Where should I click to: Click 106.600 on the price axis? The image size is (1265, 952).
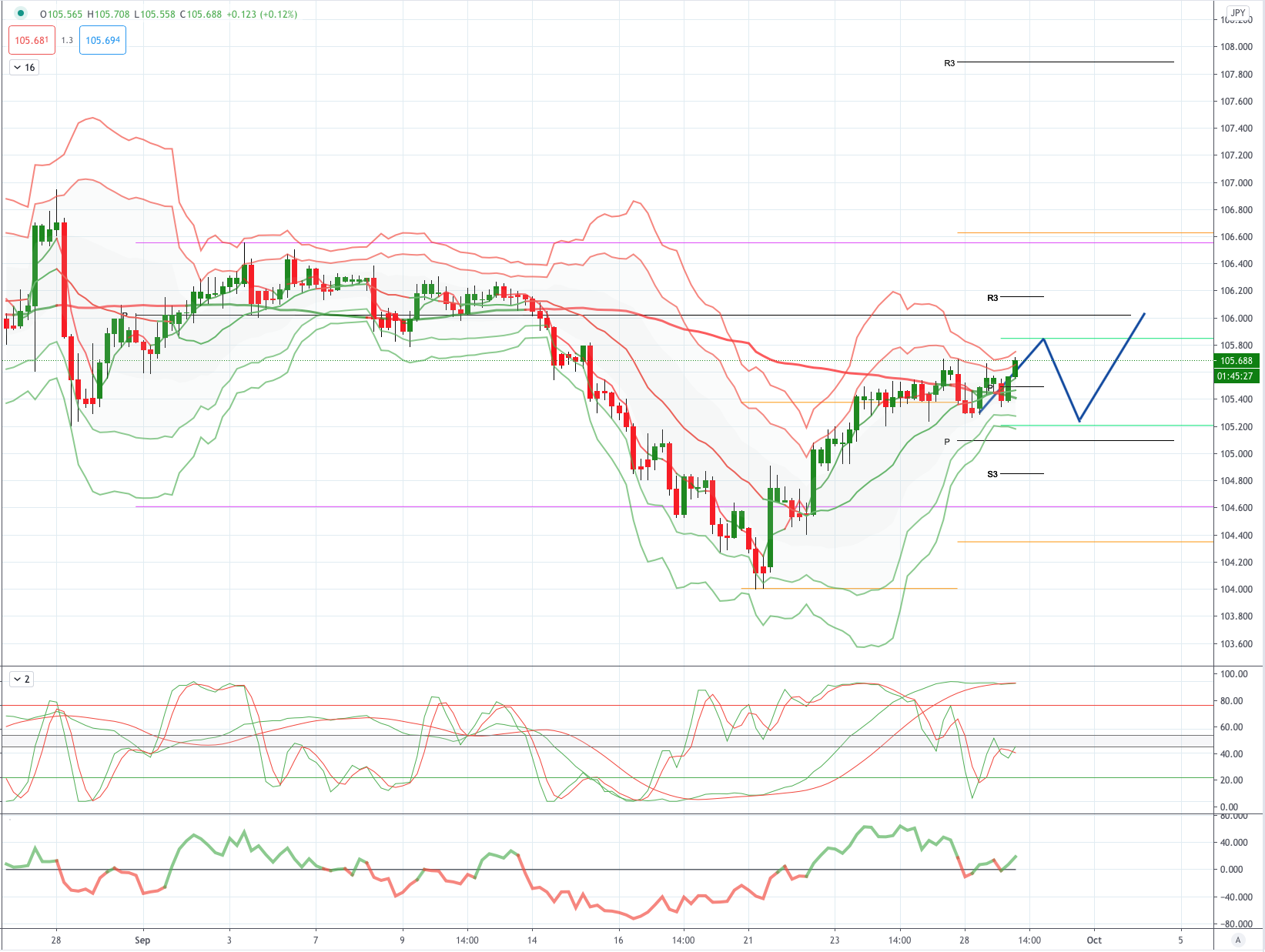point(1237,237)
